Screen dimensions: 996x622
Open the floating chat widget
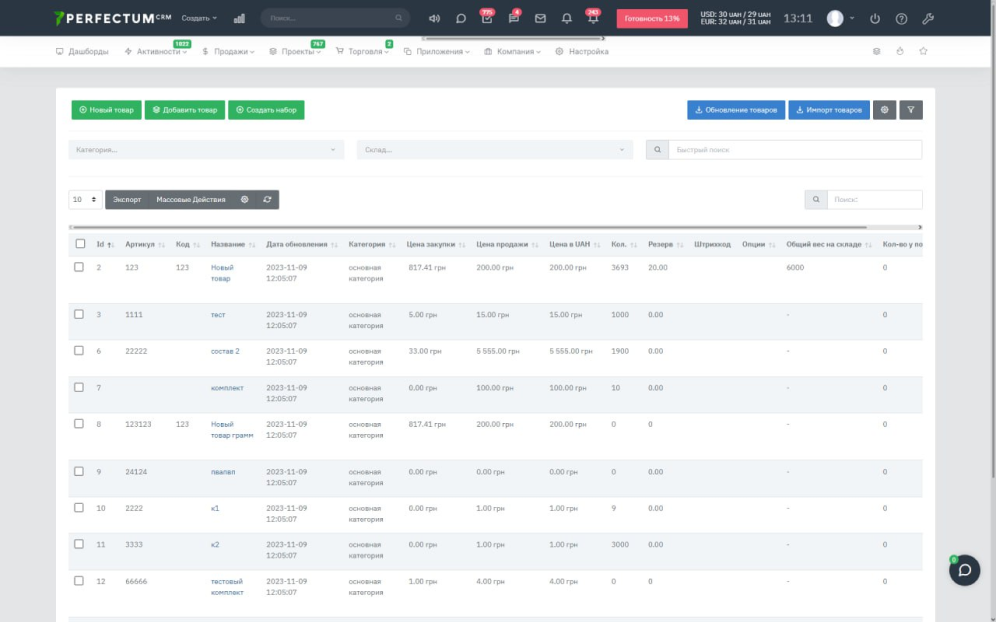pyautogui.click(x=964, y=570)
